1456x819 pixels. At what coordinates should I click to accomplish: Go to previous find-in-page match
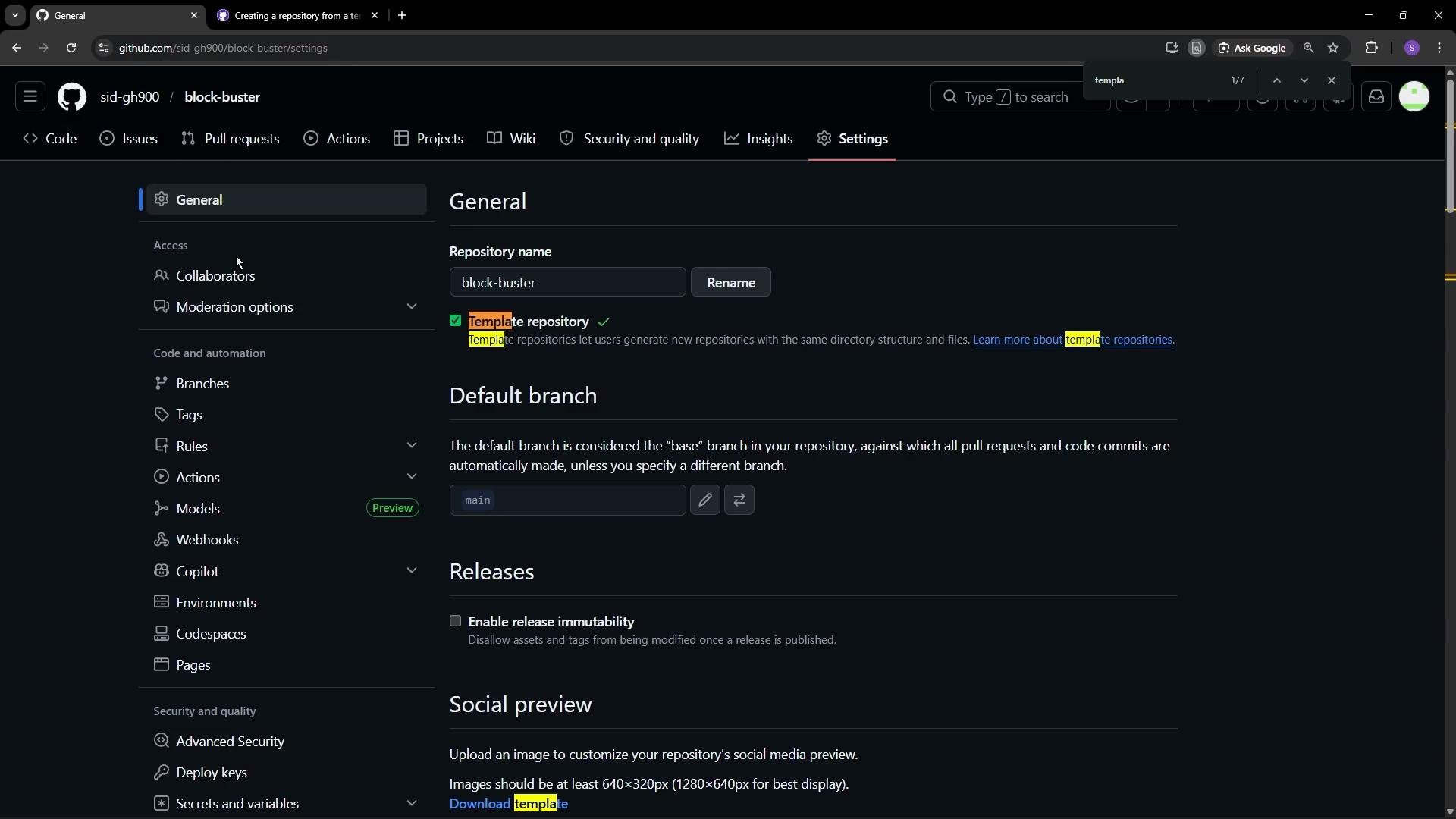[x=1277, y=80]
